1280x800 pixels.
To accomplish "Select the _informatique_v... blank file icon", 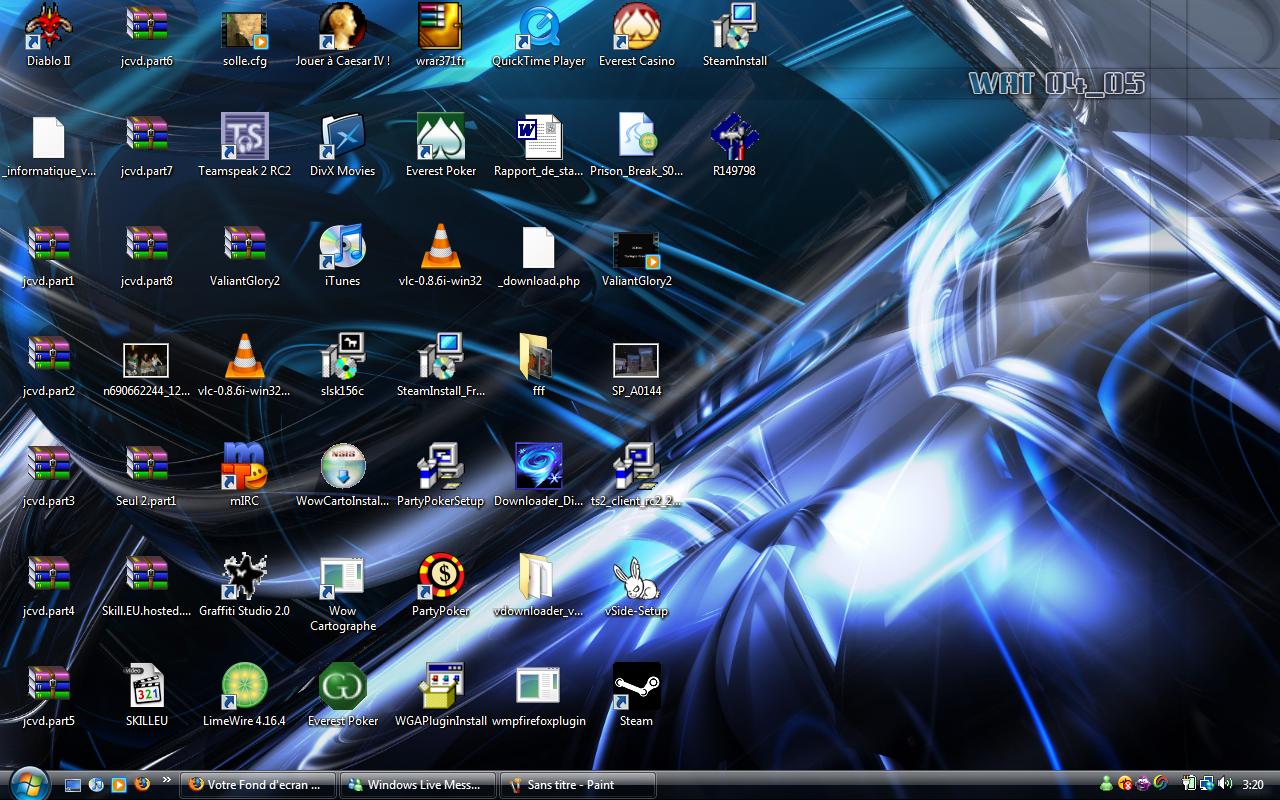I will pyautogui.click(x=48, y=137).
